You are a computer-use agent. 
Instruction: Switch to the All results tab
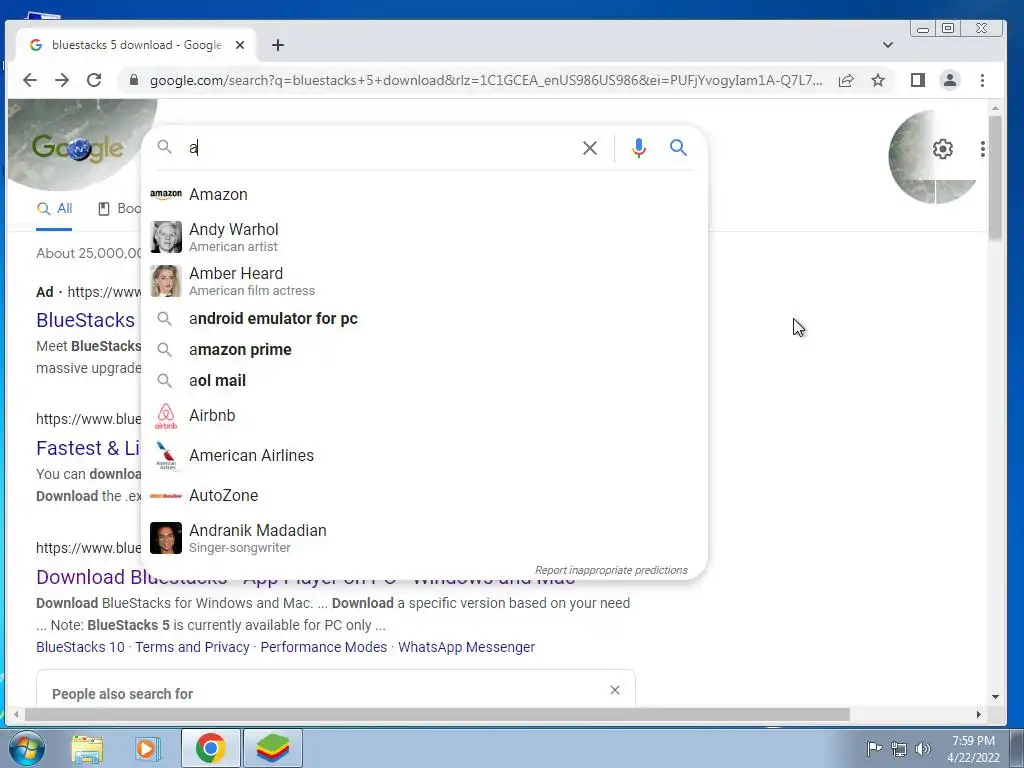tap(54, 209)
